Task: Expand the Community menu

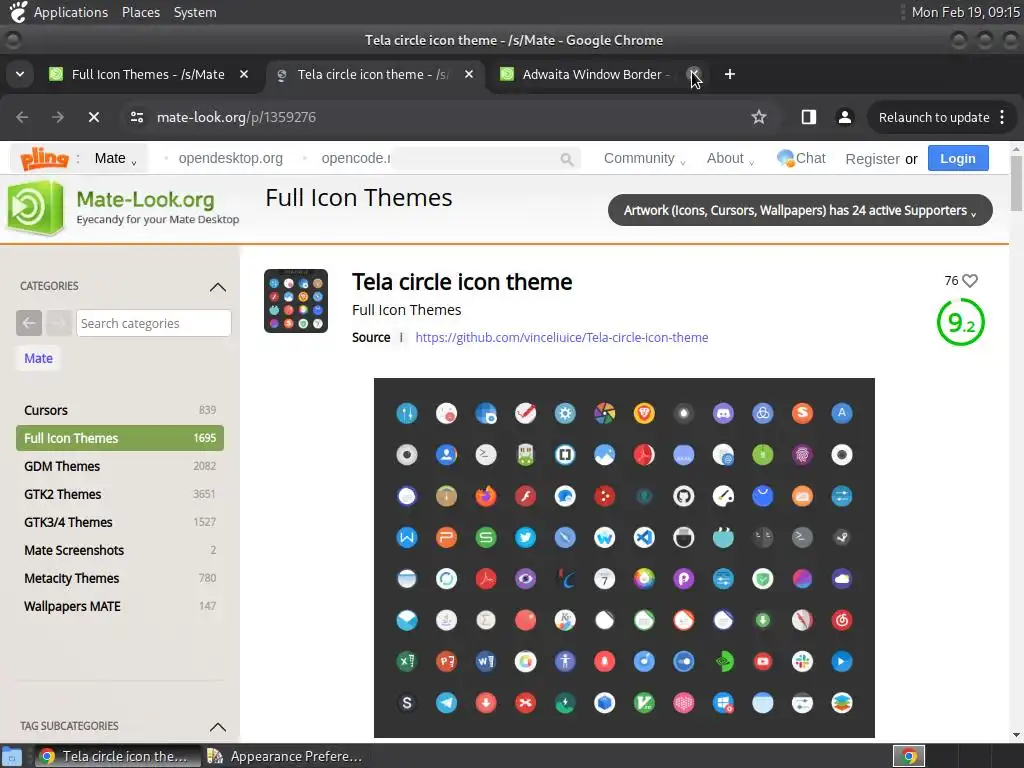Action: coord(644,159)
